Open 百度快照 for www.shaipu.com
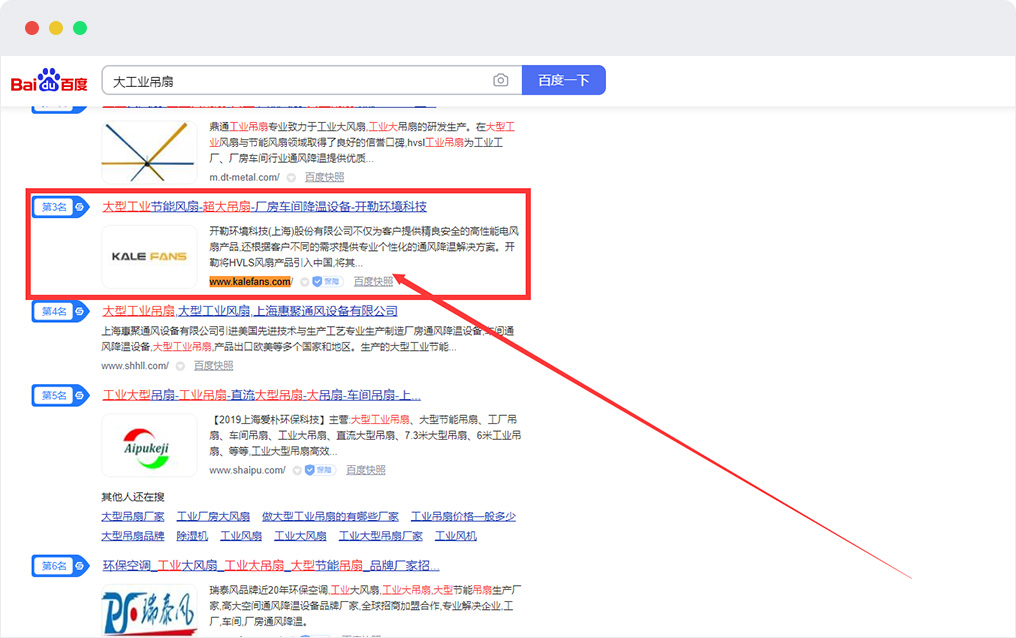The image size is (1016, 638). (365, 470)
